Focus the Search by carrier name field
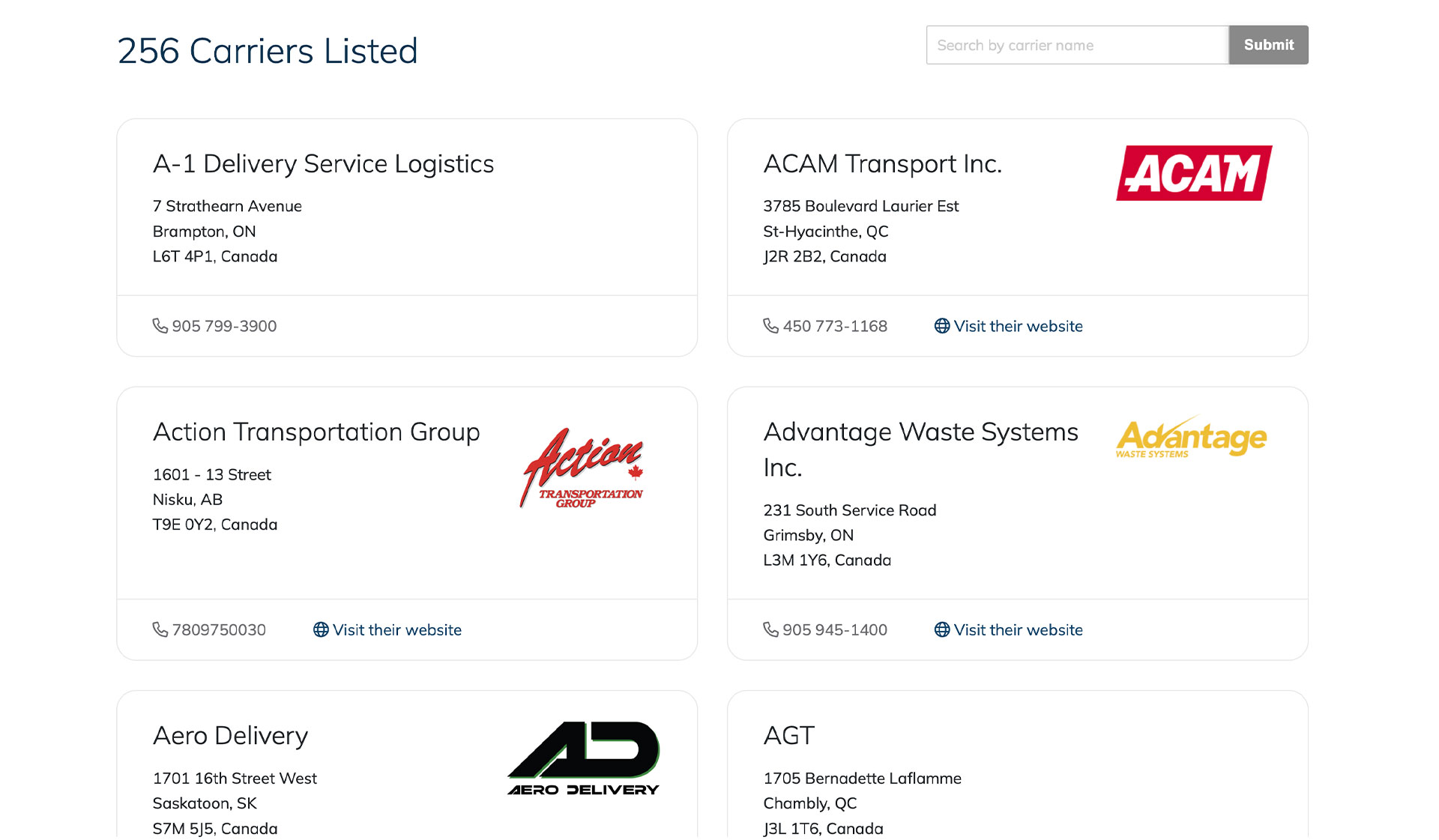 point(1077,45)
